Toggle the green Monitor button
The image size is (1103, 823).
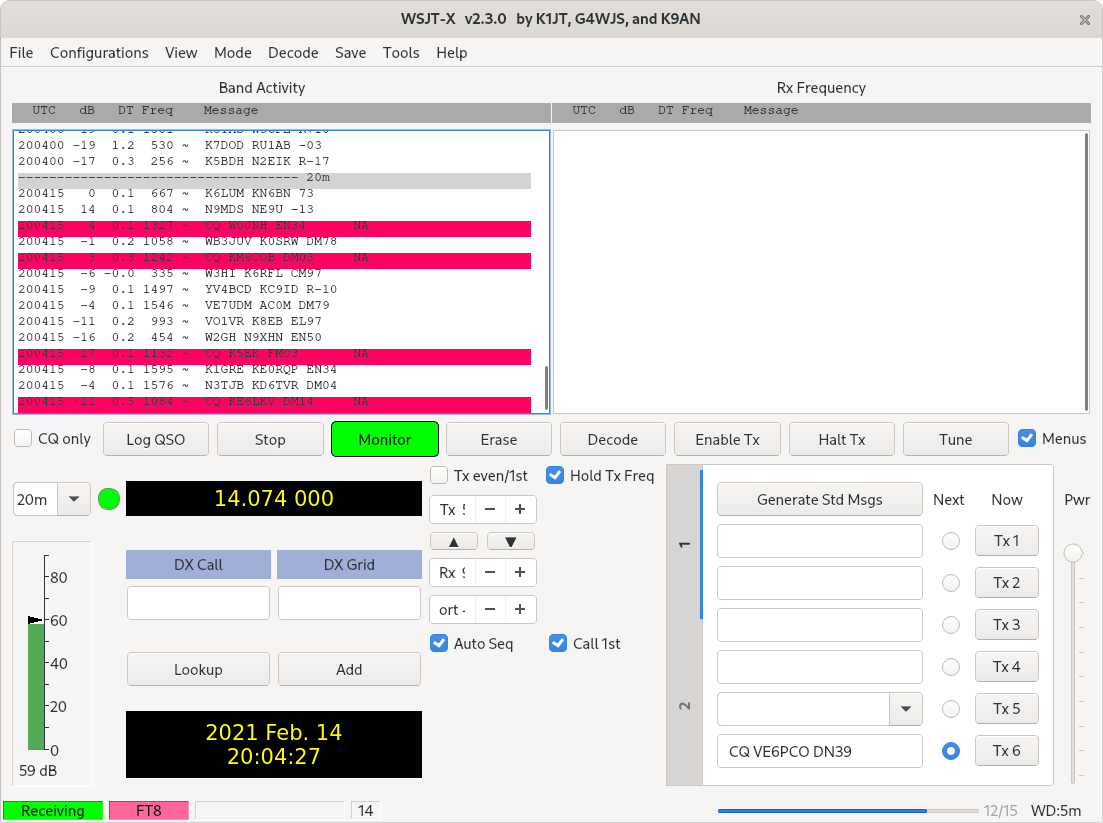[385, 440]
